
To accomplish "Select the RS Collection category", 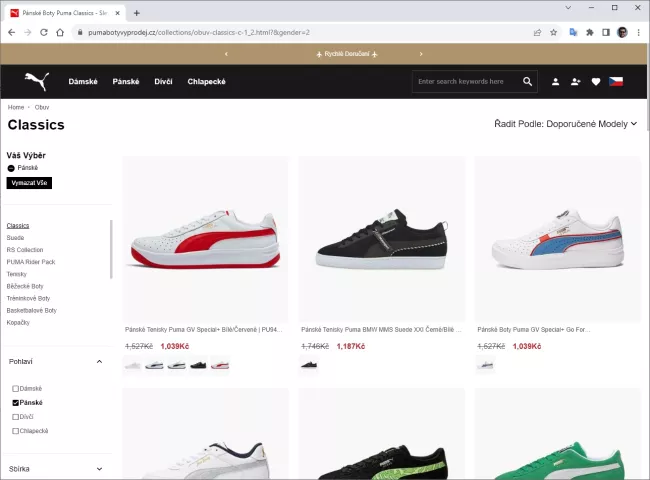I will [x=25, y=250].
